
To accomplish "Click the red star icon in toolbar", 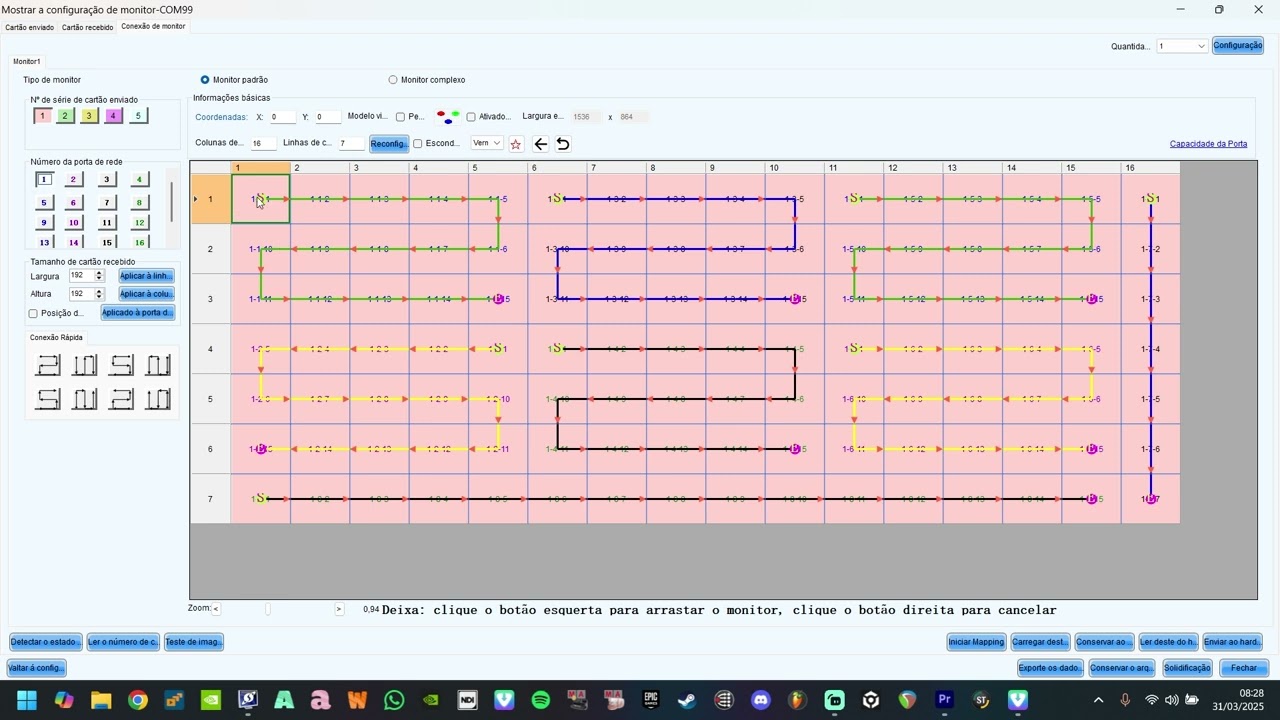I will coord(516,144).
